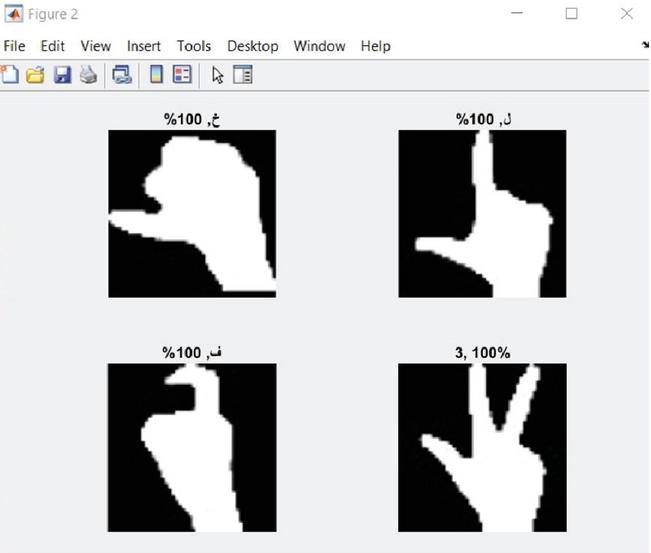Open the Insert menu

pyautogui.click(x=144, y=46)
